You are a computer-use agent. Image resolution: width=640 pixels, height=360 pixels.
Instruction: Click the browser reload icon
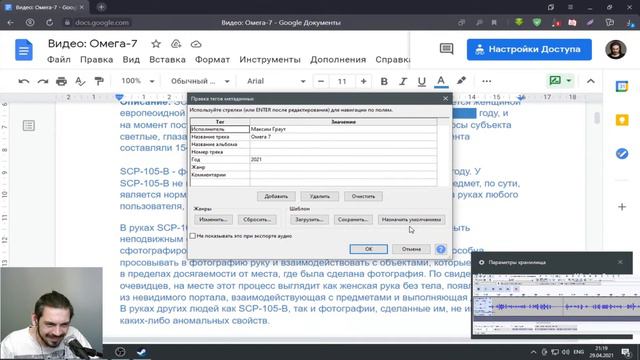49,23
